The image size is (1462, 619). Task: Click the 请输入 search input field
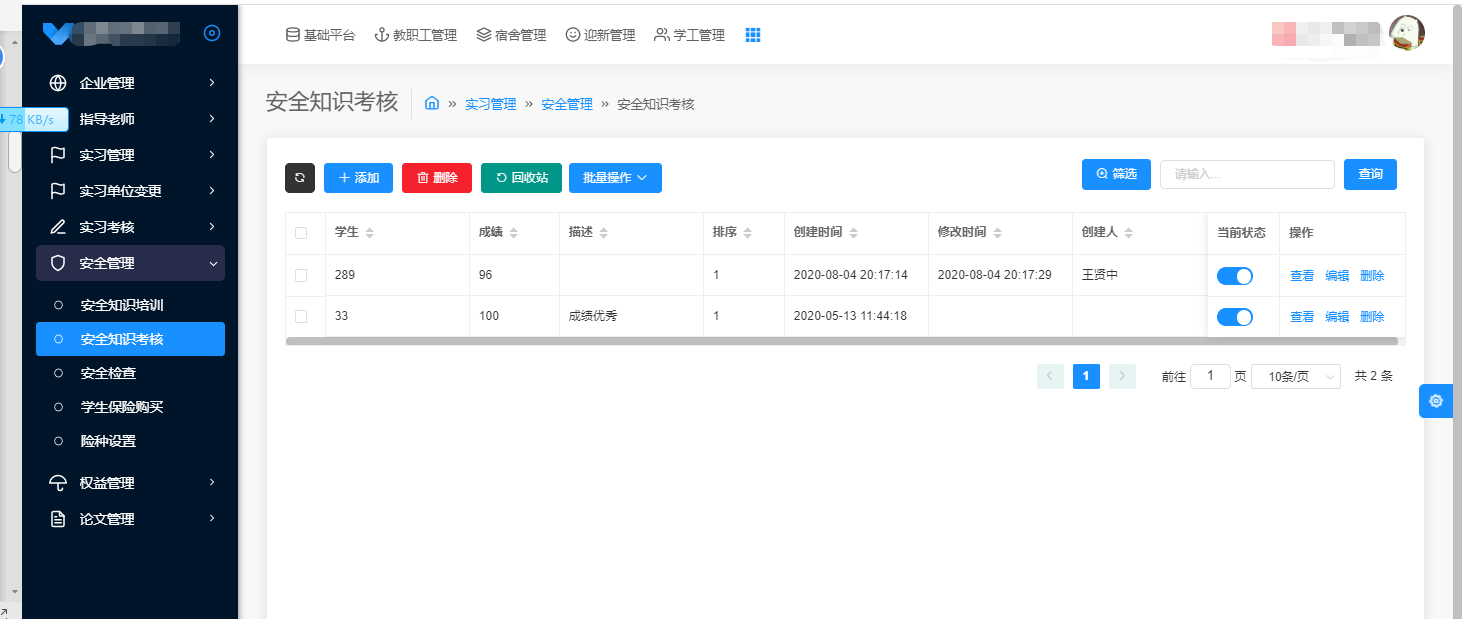(x=1246, y=174)
